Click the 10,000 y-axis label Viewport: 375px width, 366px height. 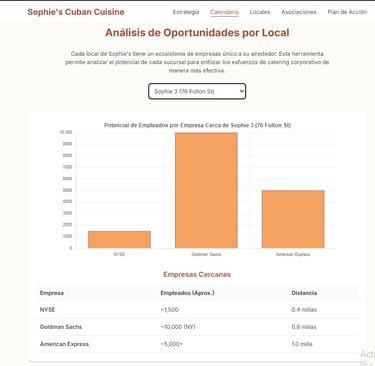pyautogui.click(x=66, y=132)
